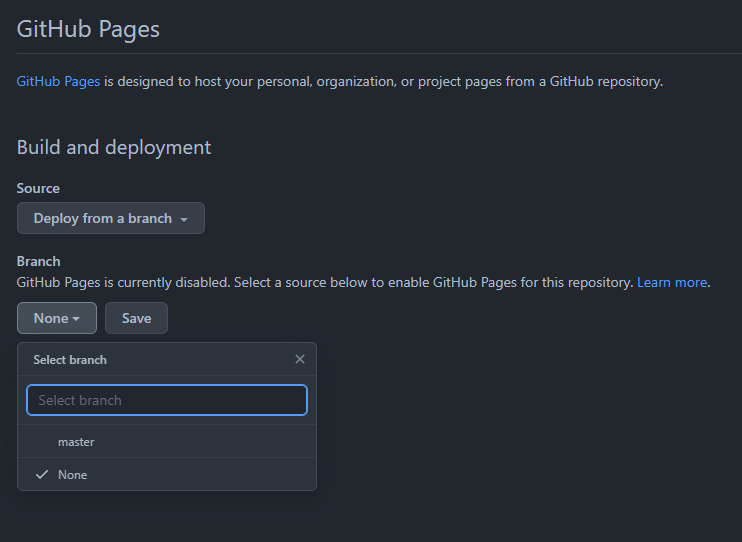Click the Select branch popup title
The image size is (742, 542).
click(x=70, y=360)
